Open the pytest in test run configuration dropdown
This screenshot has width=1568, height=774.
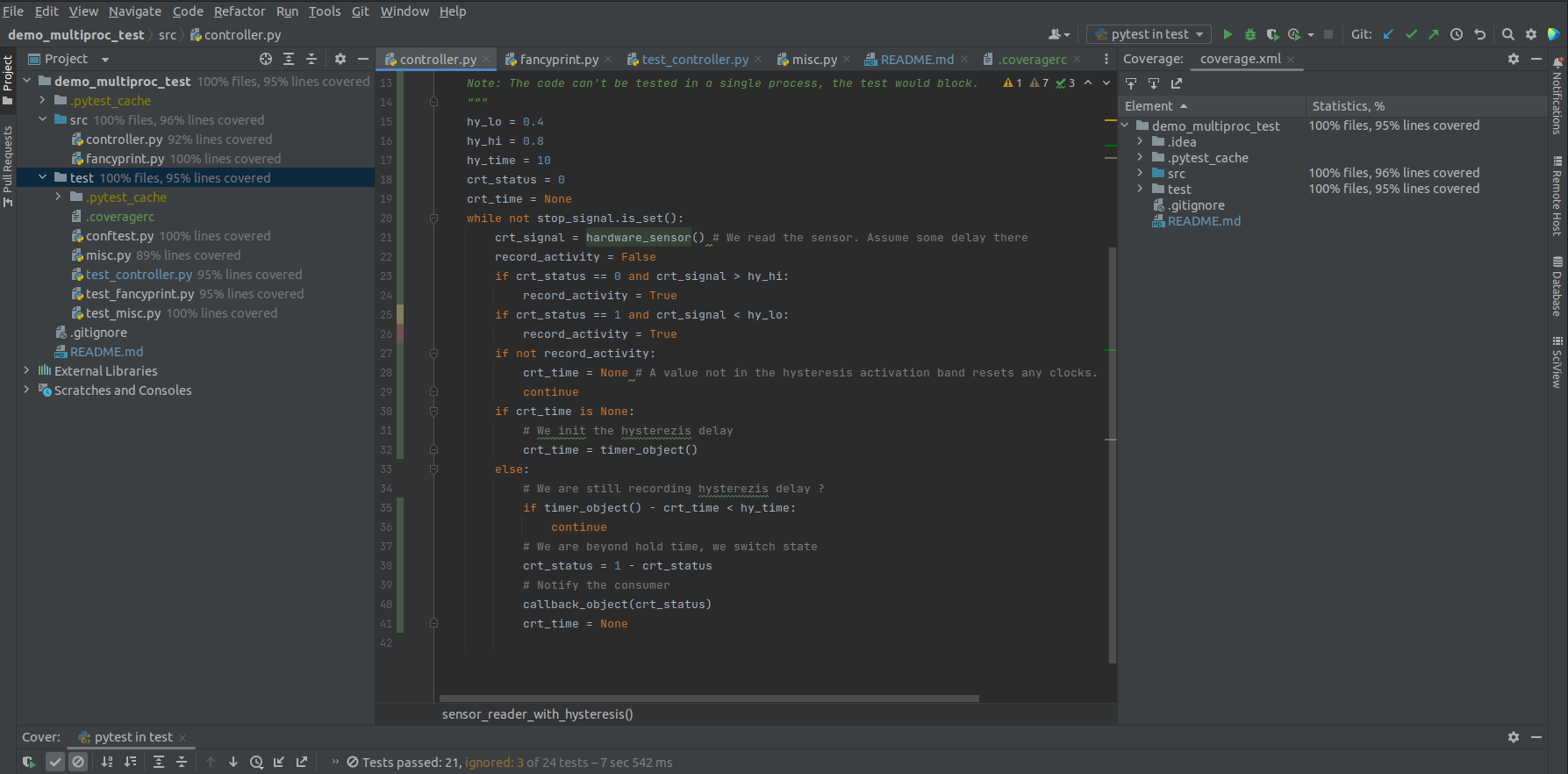1149,34
